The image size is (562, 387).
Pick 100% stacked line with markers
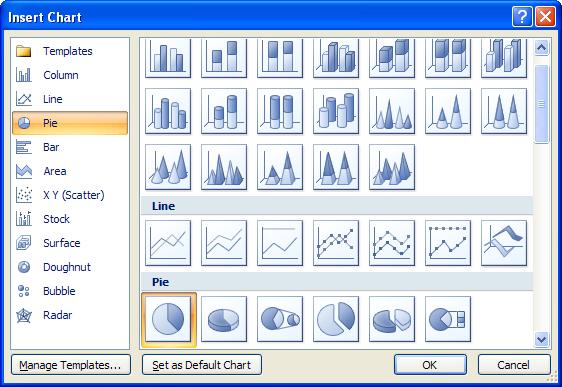(448, 243)
